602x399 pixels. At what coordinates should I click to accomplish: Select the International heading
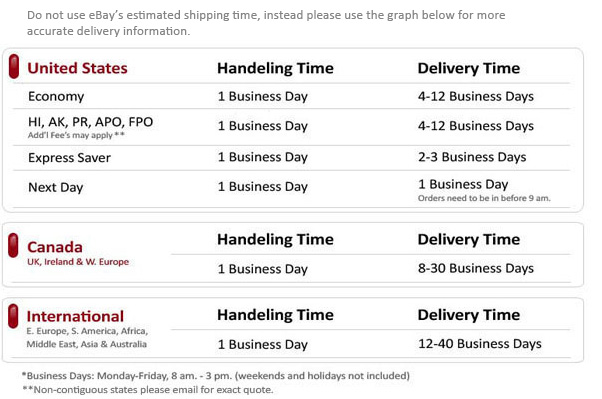[x=75, y=316]
